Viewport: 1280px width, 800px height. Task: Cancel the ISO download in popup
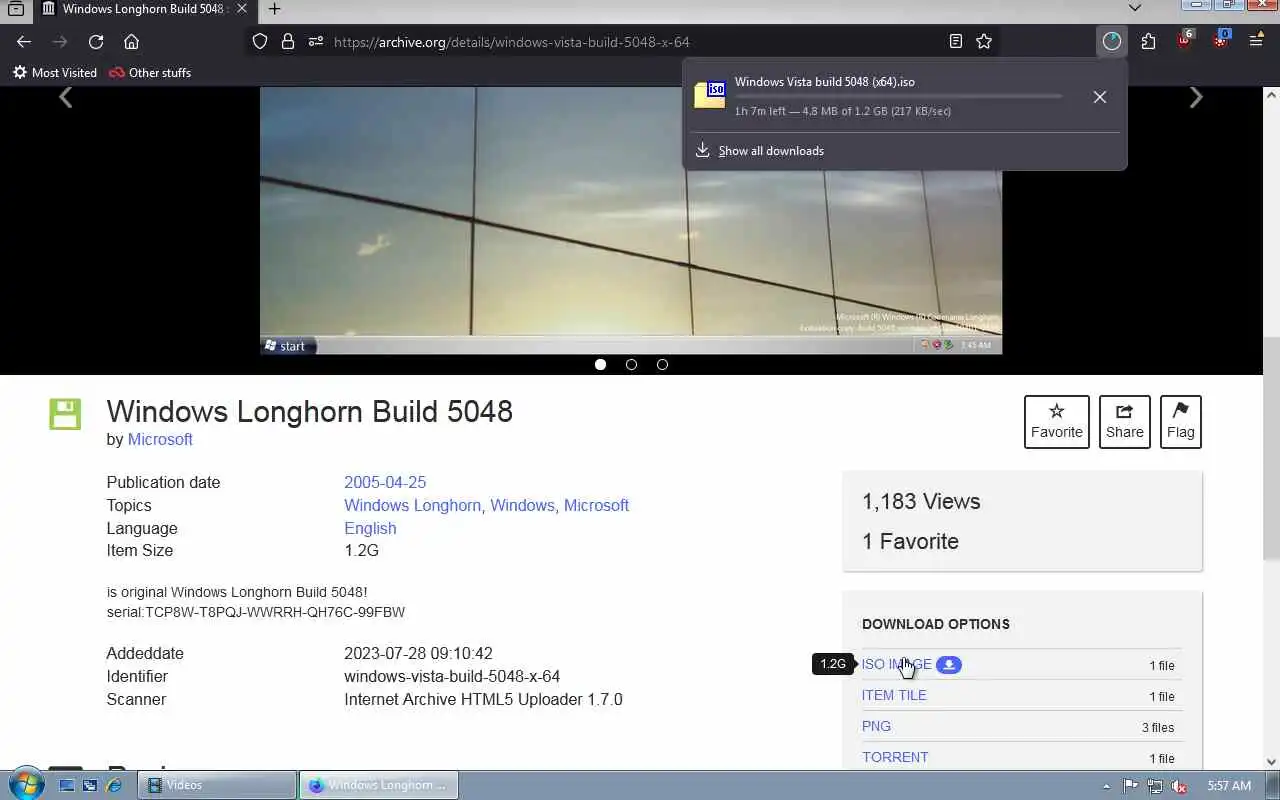[1100, 97]
